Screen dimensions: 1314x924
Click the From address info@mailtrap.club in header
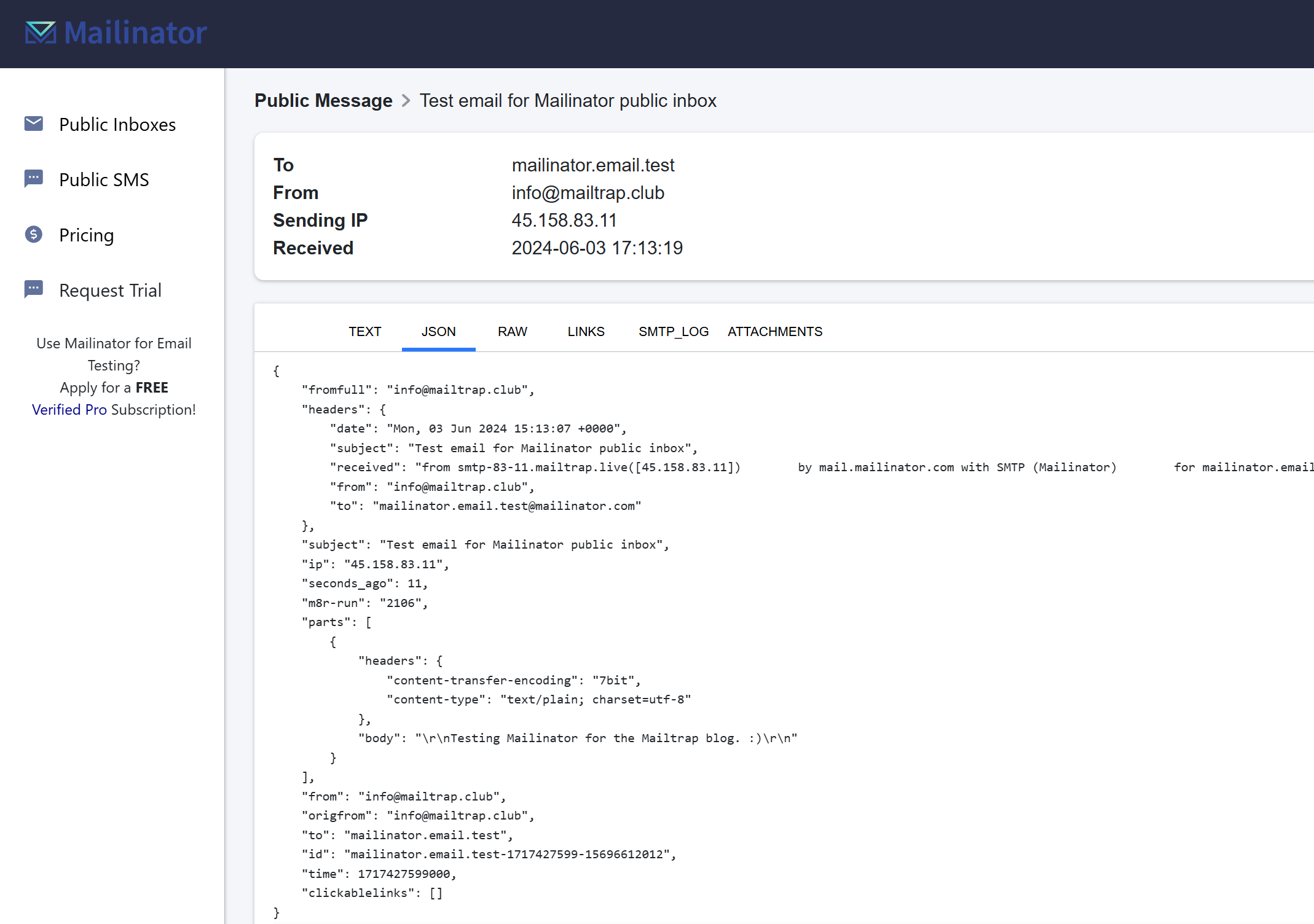[588, 193]
